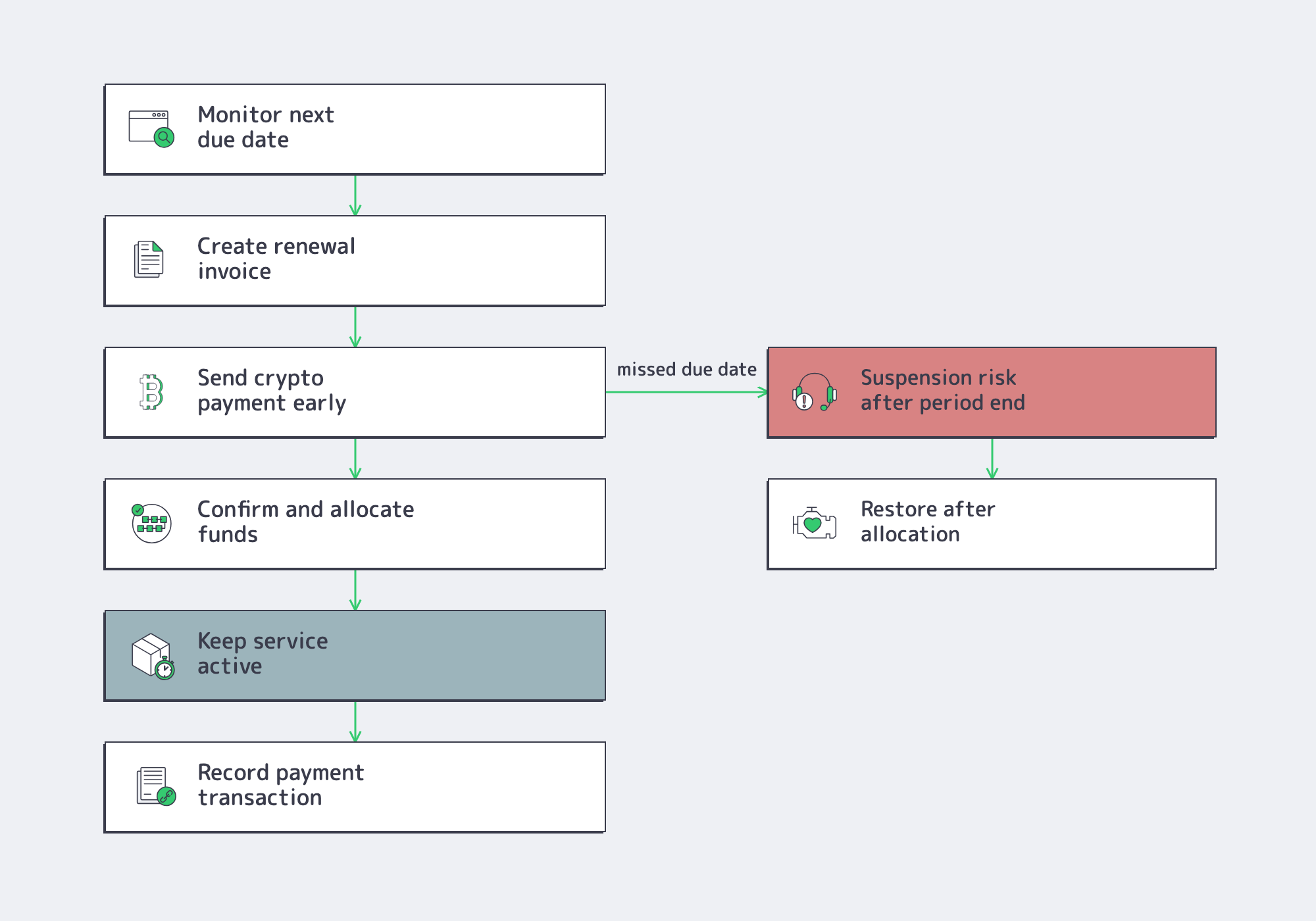Click the linked document icon in Record payment

156,786
